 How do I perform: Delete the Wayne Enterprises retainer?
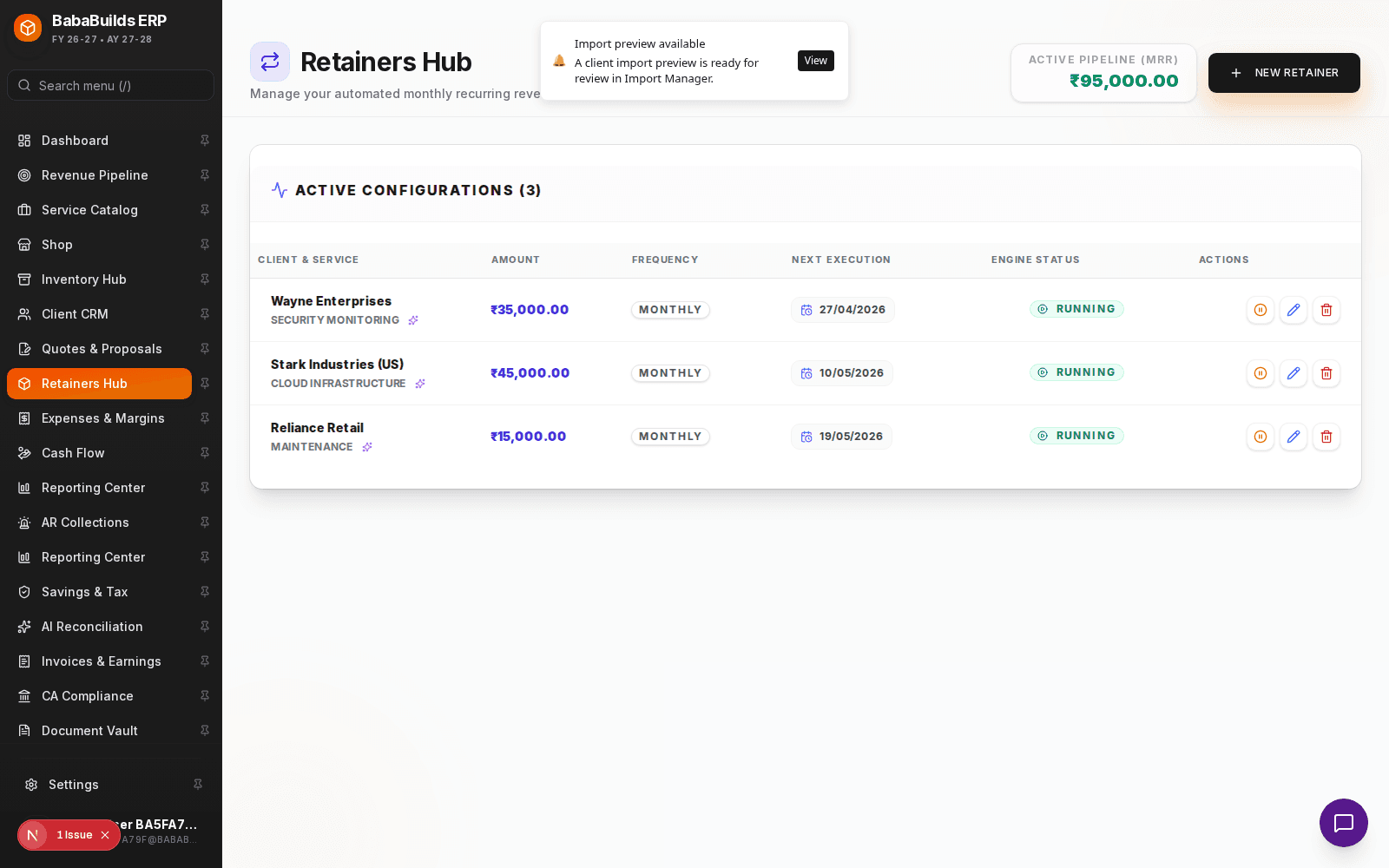point(1326,310)
